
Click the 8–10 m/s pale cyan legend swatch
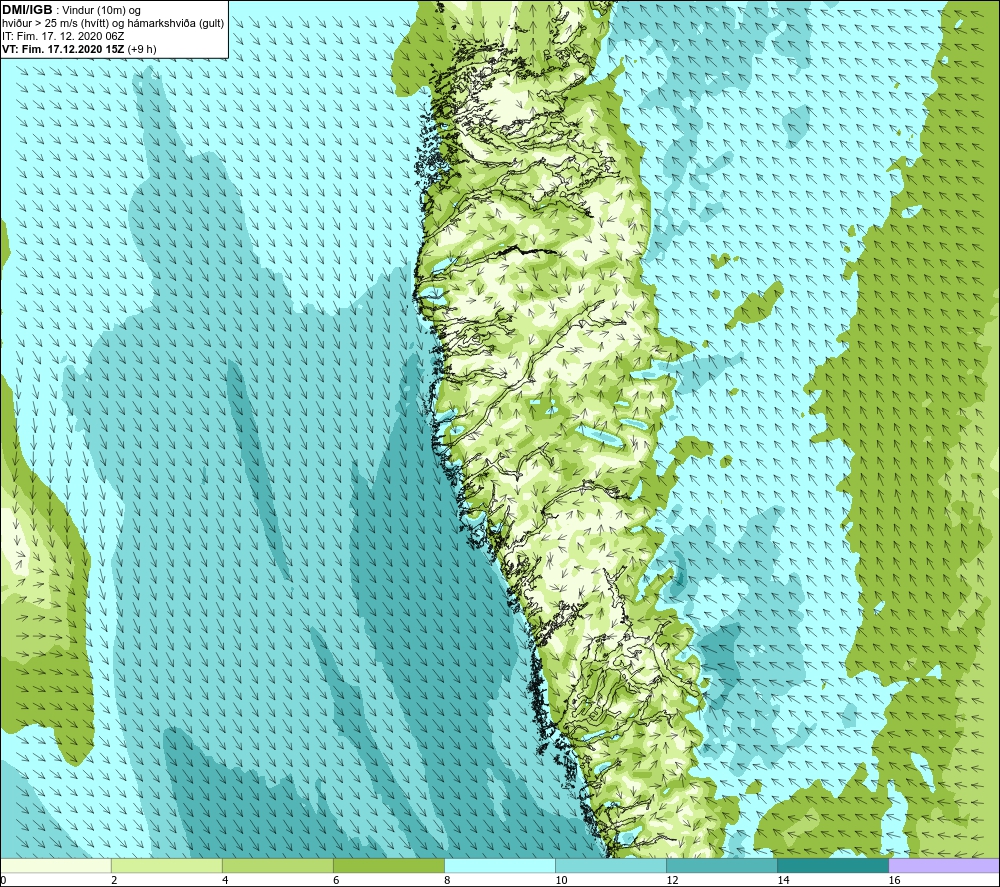pos(500,866)
